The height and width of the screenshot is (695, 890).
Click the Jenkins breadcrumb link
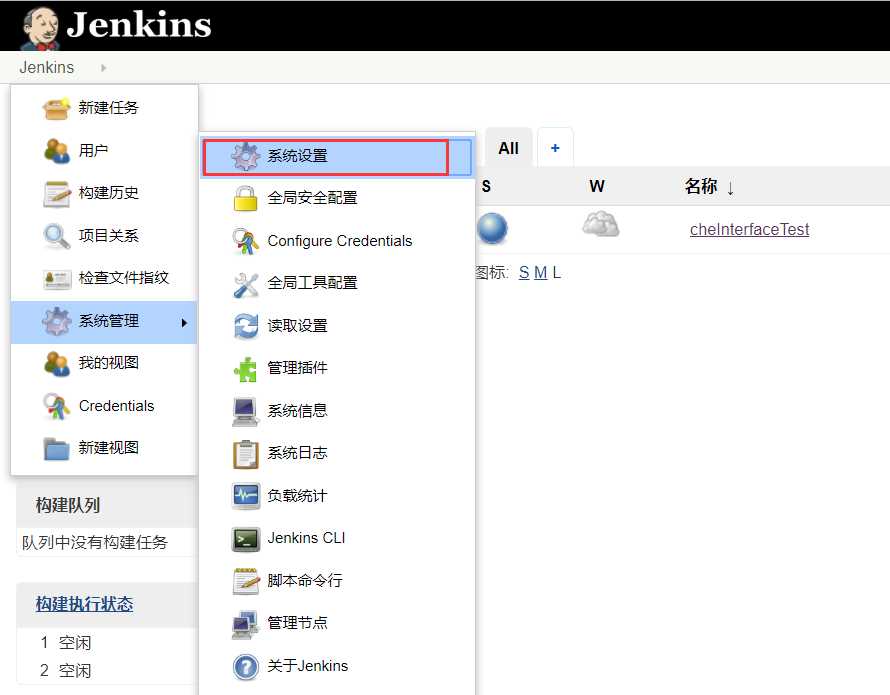pyautogui.click(x=47, y=67)
